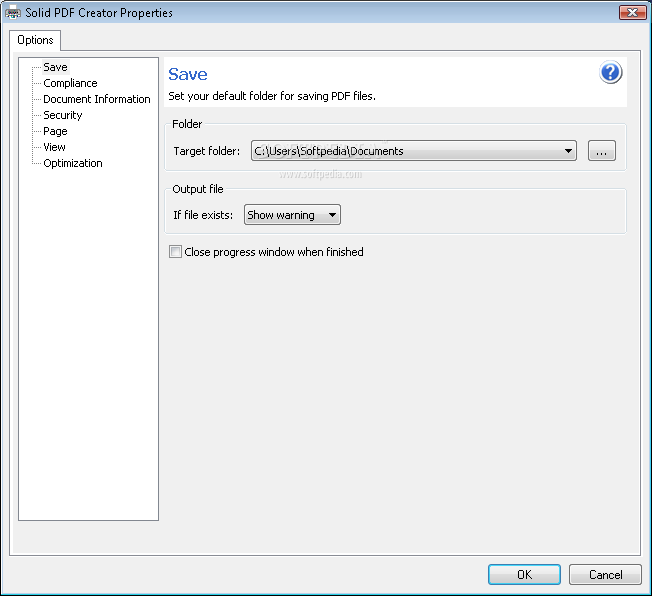Open the Optimization settings page
The height and width of the screenshot is (596, 652).
coord(73,163)
